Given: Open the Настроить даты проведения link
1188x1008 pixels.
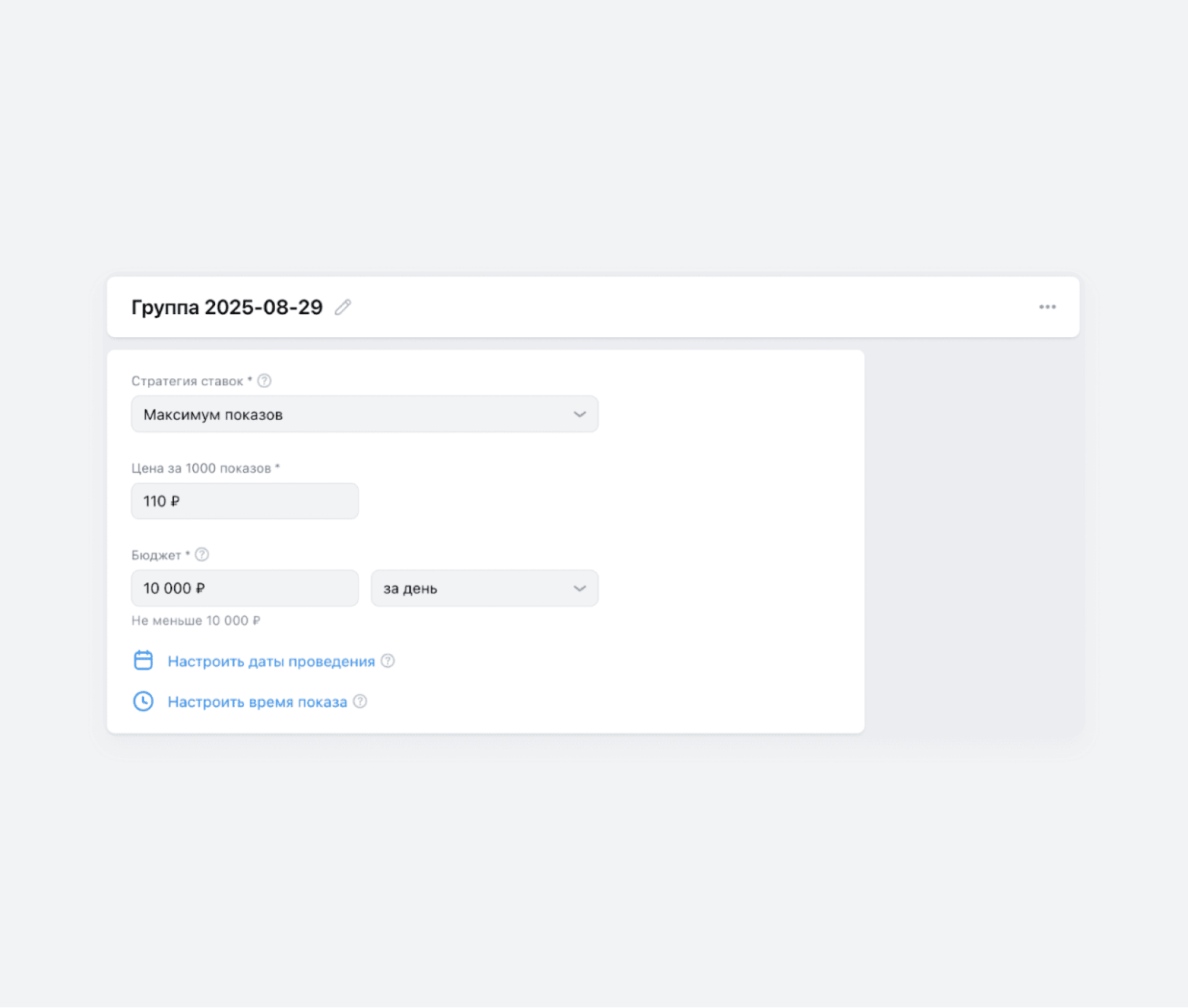Looking at the screenshot, I should (x=271, y=661).
